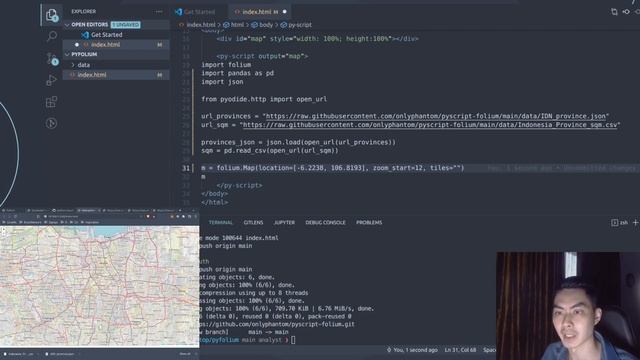
Task: Open the Source Control view icon
Action: pyautogui.click(x=52, y=59)
